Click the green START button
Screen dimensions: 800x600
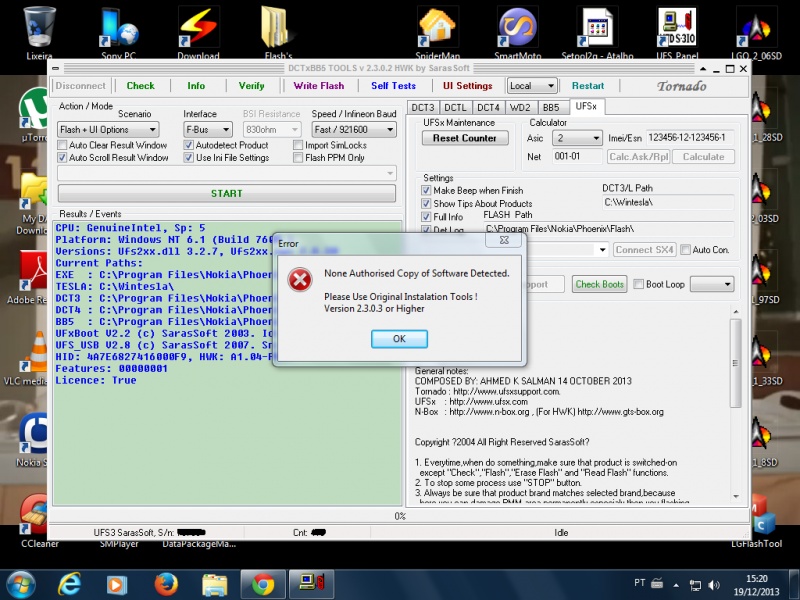click(227, 194)
